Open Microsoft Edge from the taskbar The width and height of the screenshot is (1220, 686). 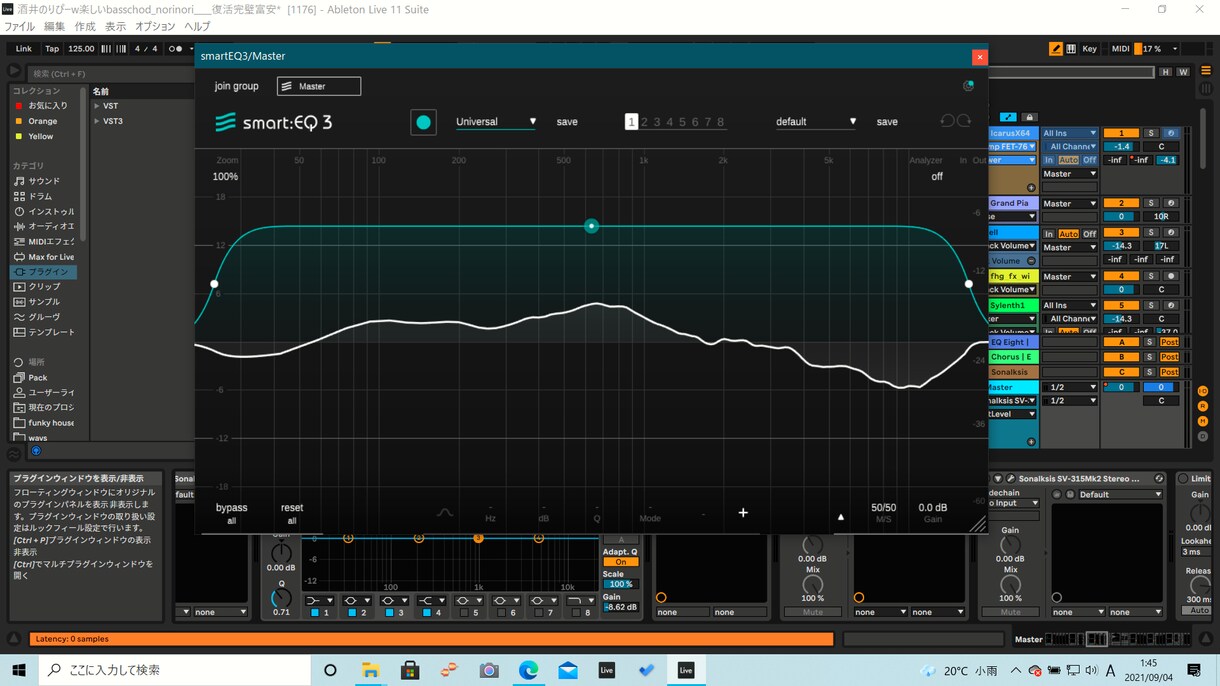[528, 670]
